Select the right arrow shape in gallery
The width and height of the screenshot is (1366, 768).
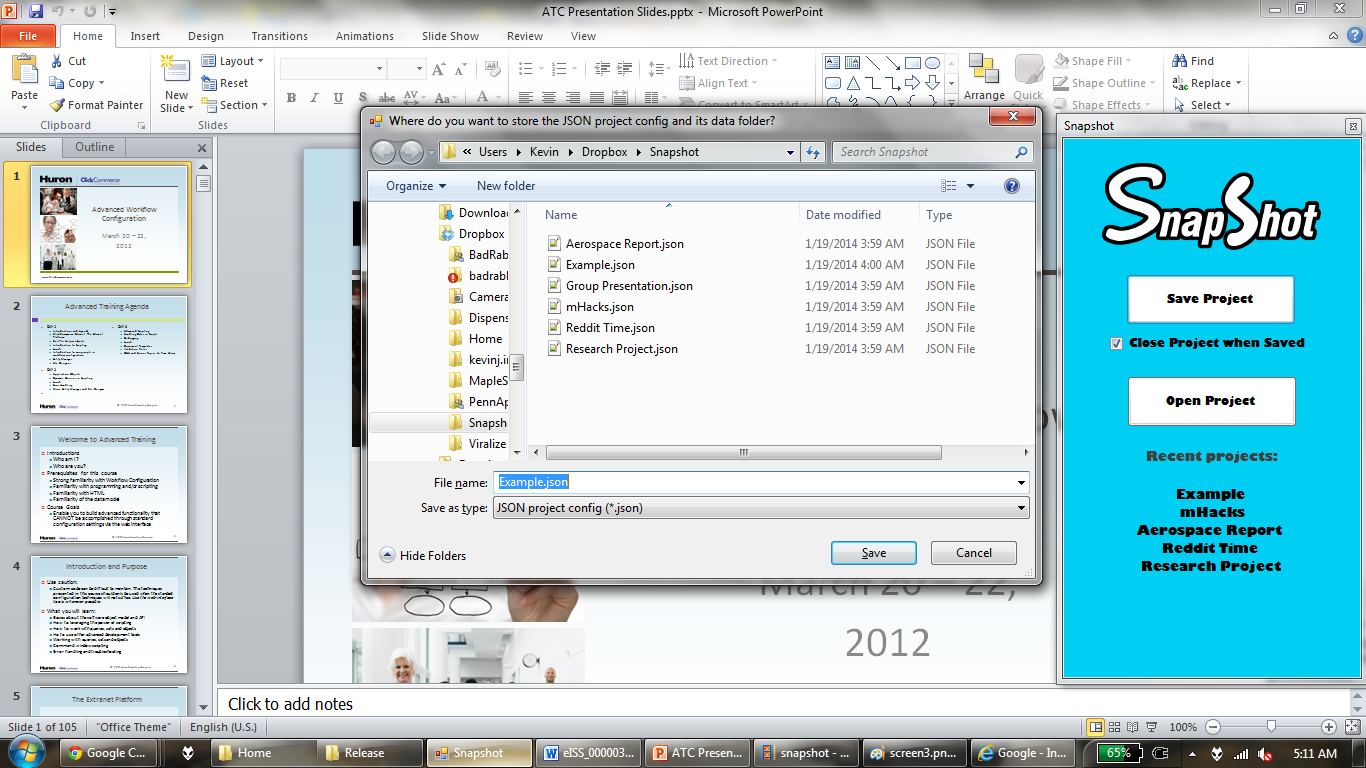pos(911,82)
